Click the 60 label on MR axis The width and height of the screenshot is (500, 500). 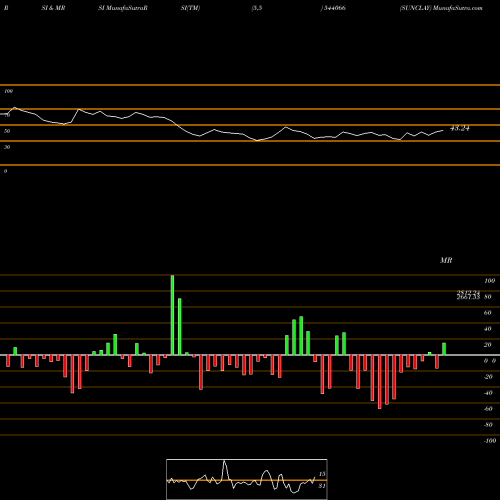click(x=488, y=313)
